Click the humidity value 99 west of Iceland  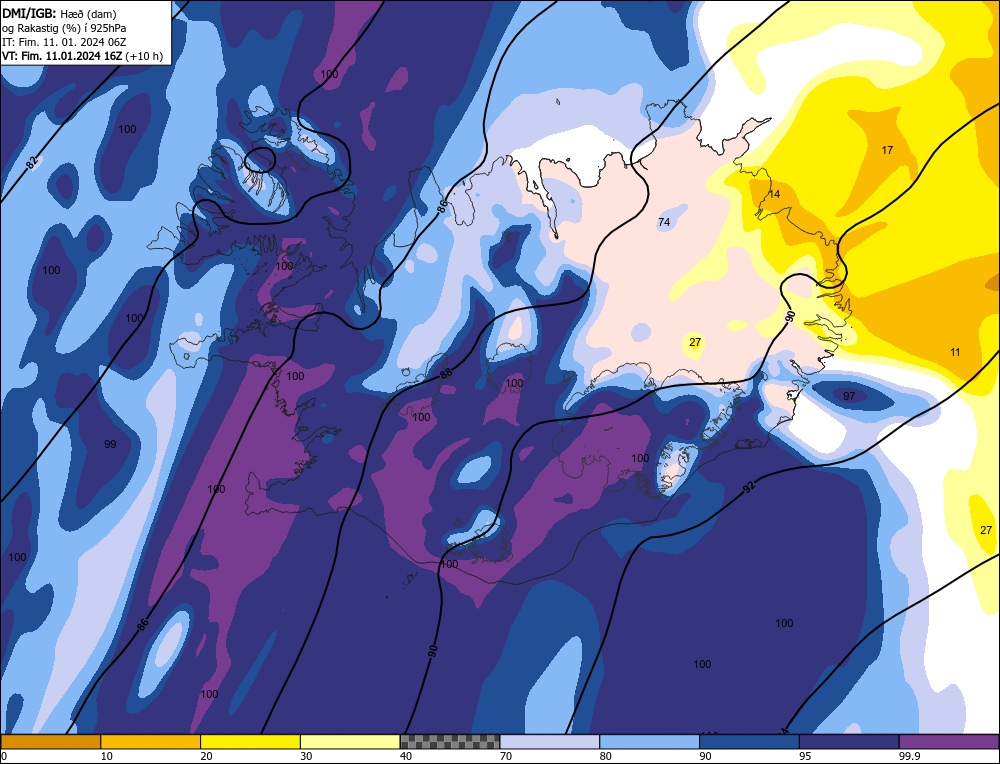[110, 444]
